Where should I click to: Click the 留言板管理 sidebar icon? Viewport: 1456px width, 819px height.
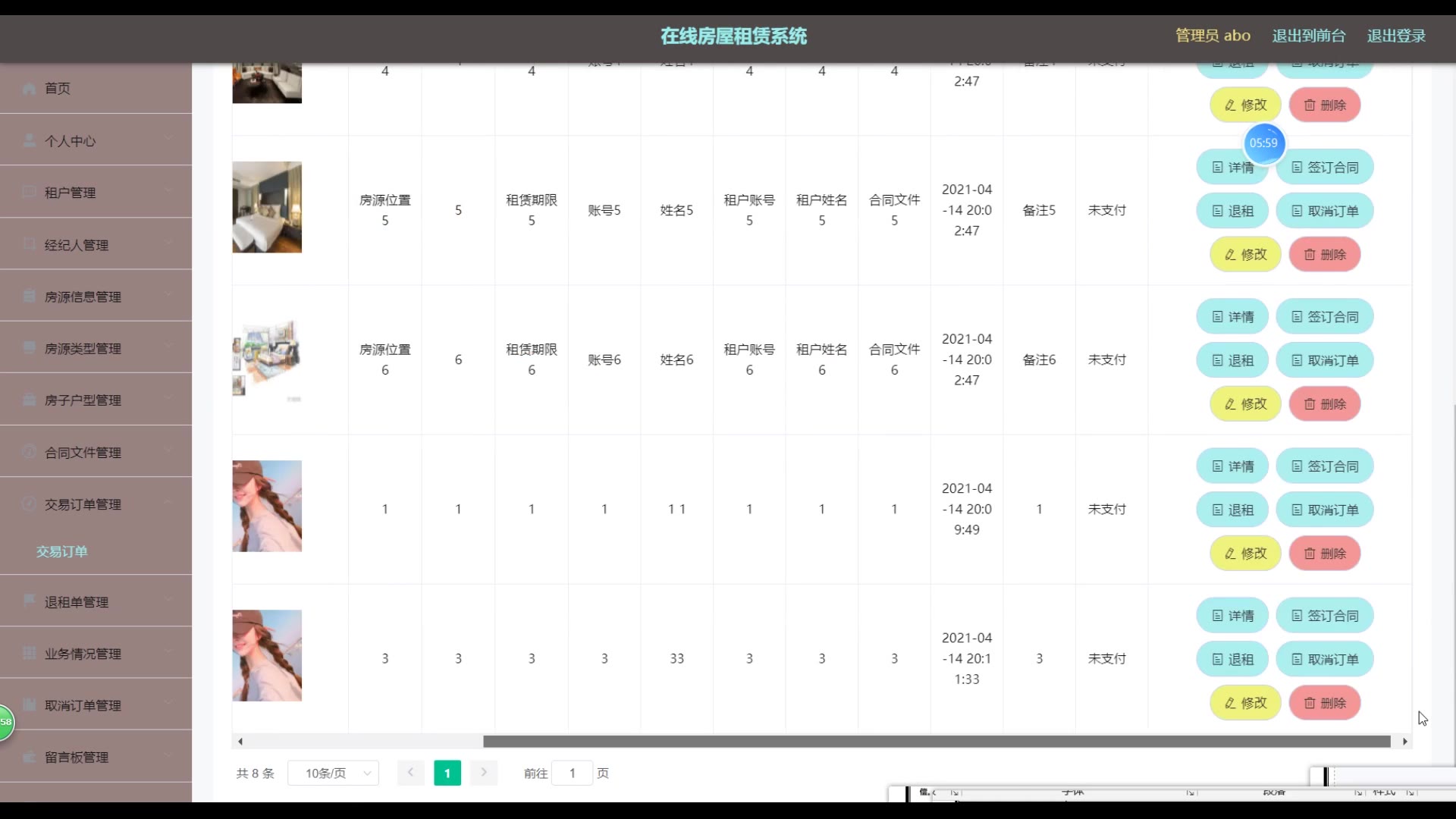[x=30, y=757]
